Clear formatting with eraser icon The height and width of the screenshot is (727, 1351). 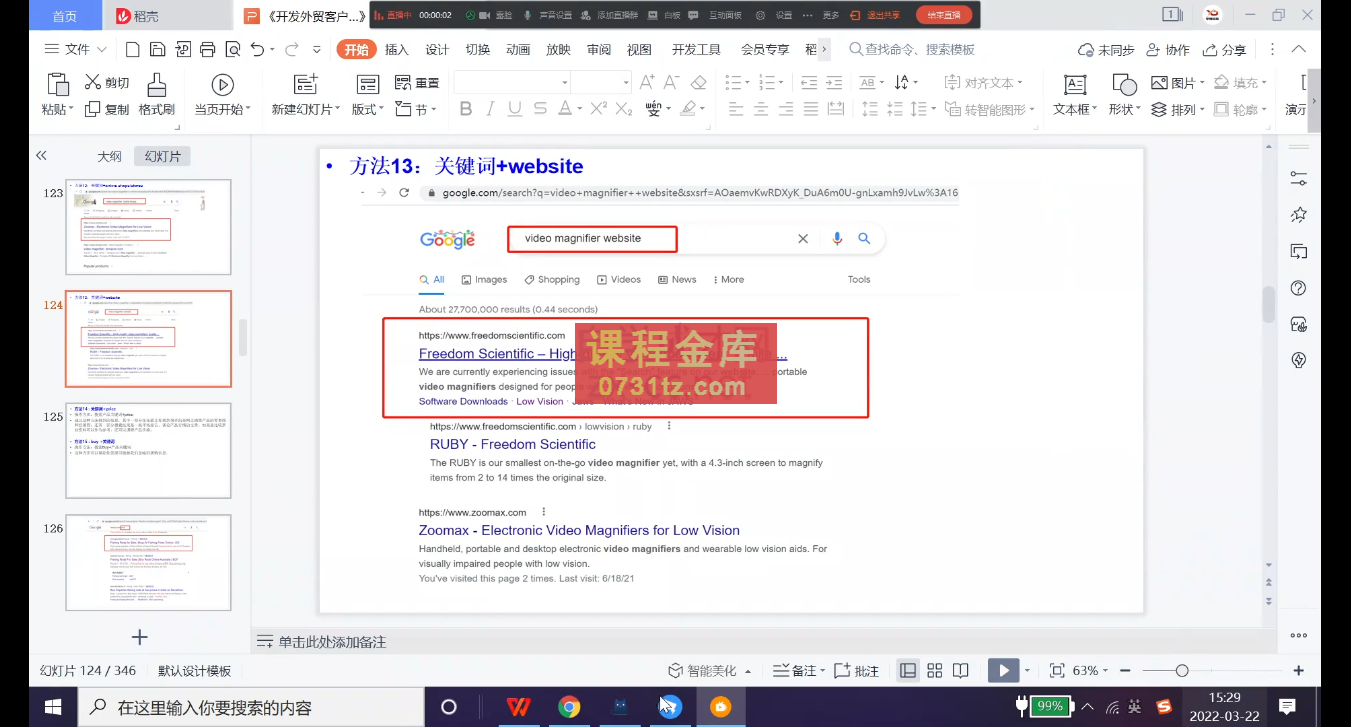tap(699, 83)
